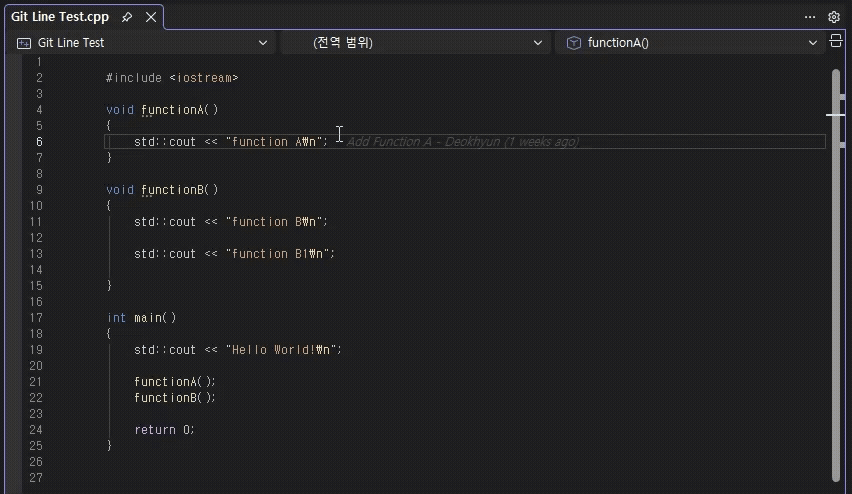Click line number 17 in the gutter
The height and width of the screenshot is (494, 852).
pos(36,318)
